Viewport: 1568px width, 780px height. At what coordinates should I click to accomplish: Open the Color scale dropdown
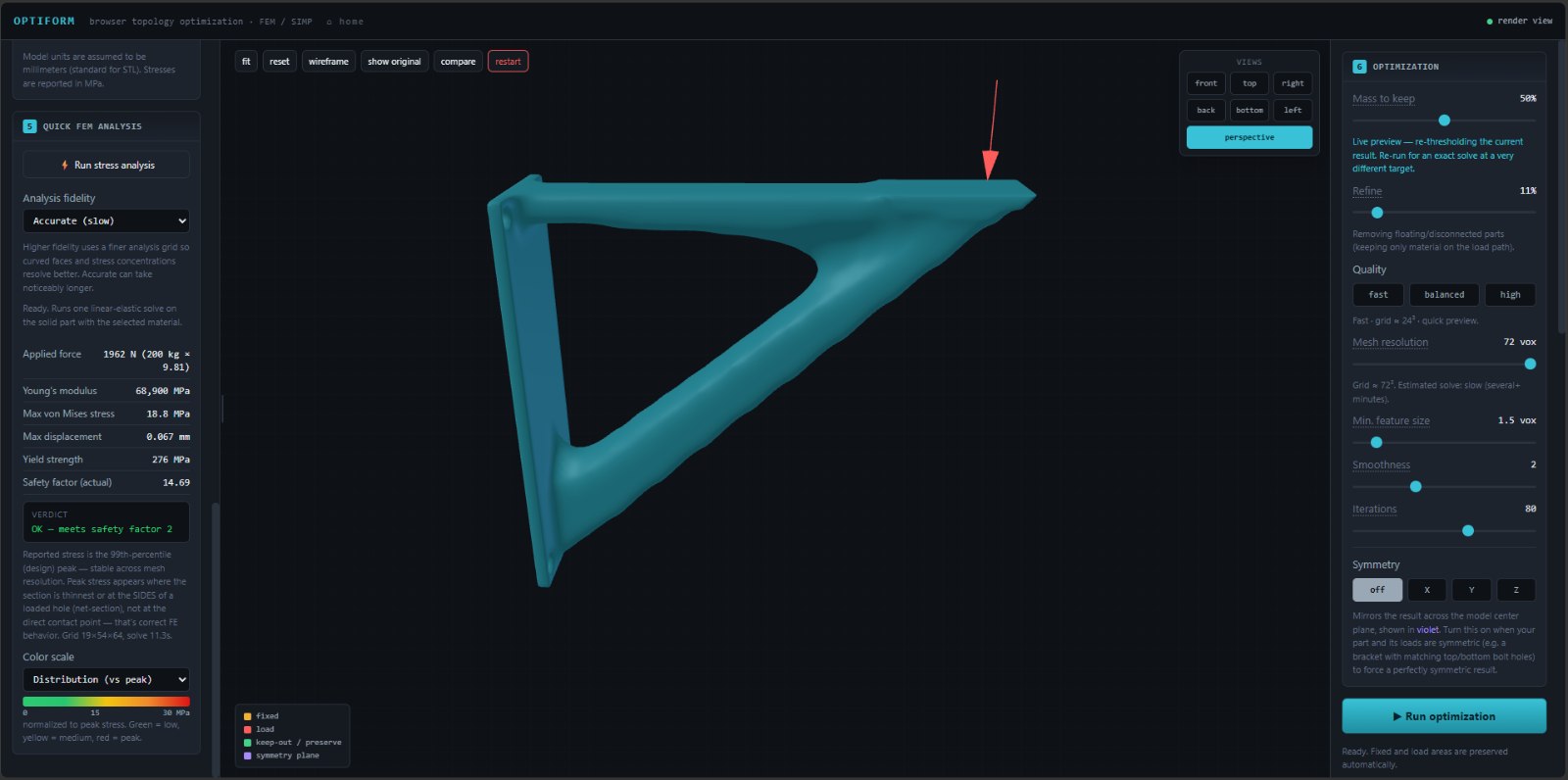(x=107, y=680)
